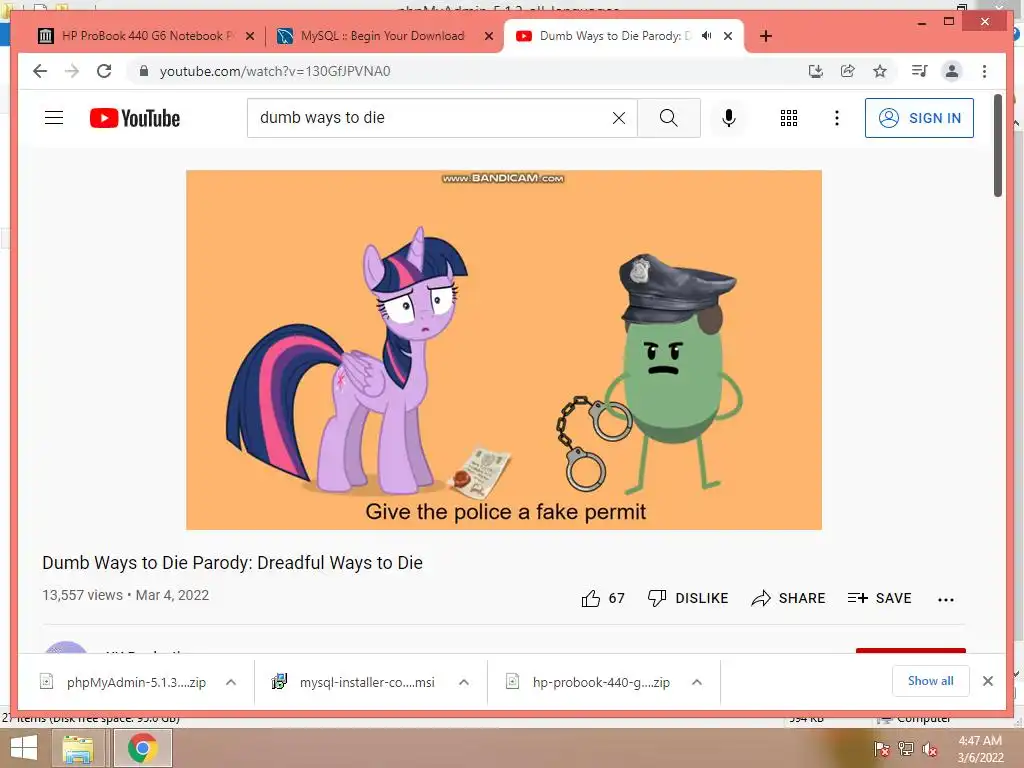Click the browser forward arrow
This screenshot has width=1024, height=768.
click(x=72, y=71)
